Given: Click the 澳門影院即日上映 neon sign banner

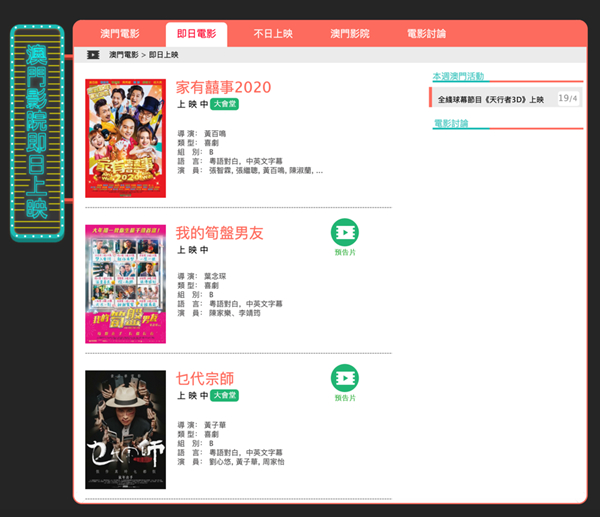Looking at the screenshot, I should point(37,133).
